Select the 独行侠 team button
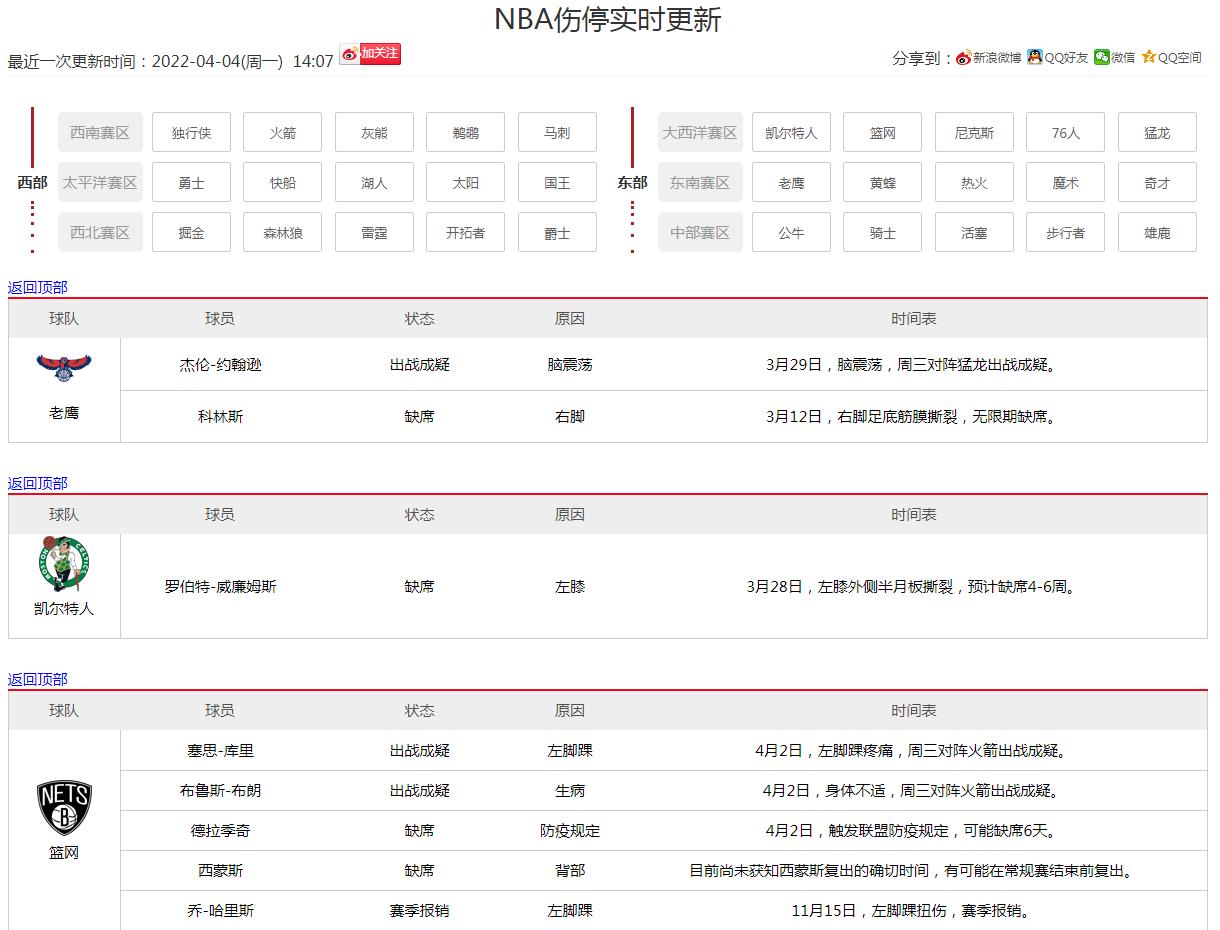 pos(191,132)
